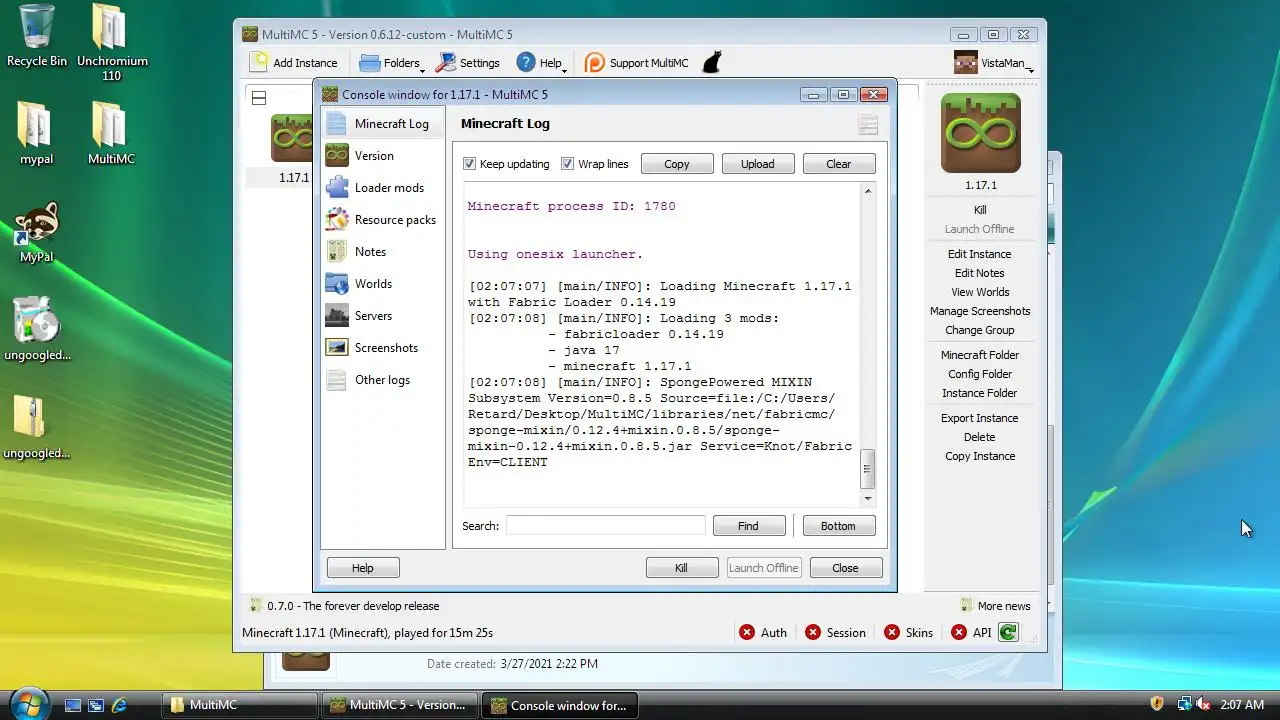Collapse the instance group expander
Image resolution: width=1280 pixels, height=720 pixels.
(259, 98)
